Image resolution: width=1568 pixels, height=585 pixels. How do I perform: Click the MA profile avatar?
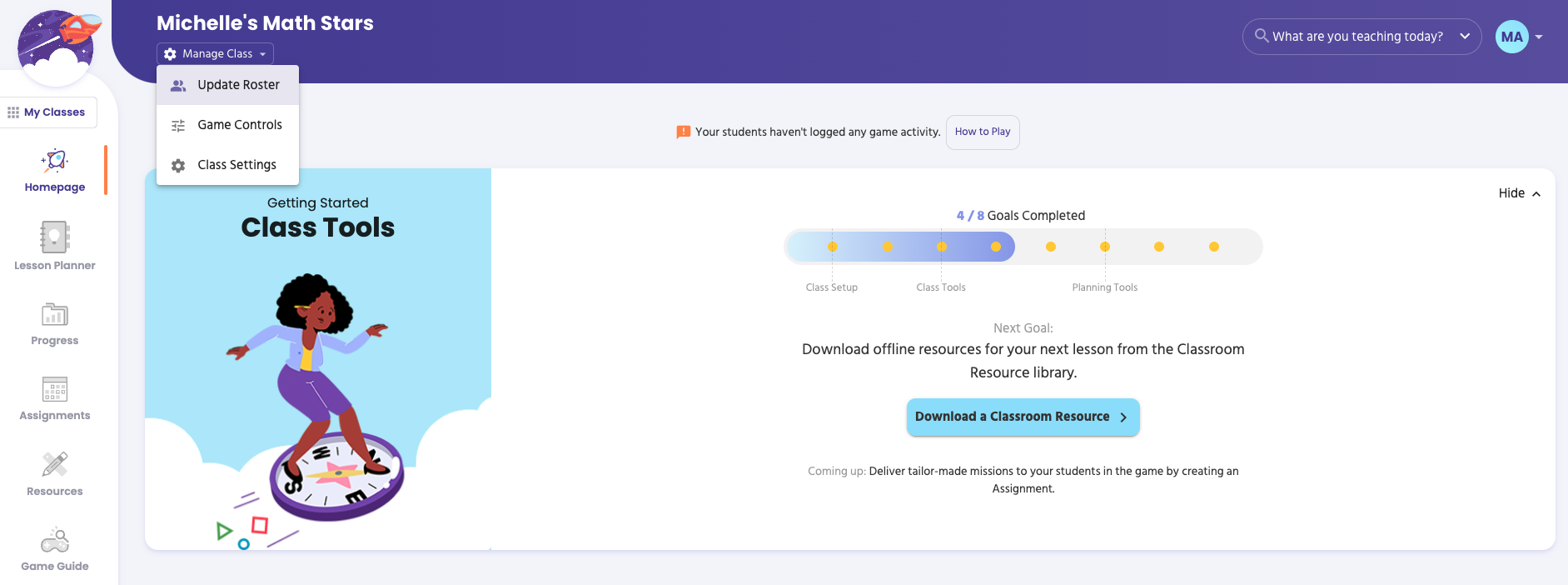tap(1511, 37)
